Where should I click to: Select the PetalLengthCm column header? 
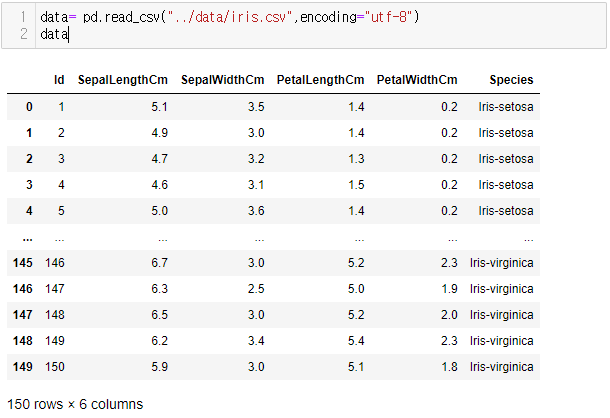pos(321,80)
